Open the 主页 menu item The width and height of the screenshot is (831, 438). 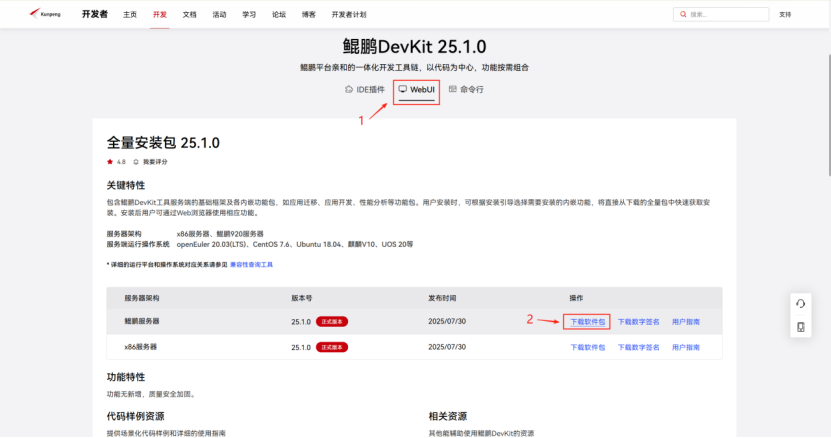[x=130, y=14]
